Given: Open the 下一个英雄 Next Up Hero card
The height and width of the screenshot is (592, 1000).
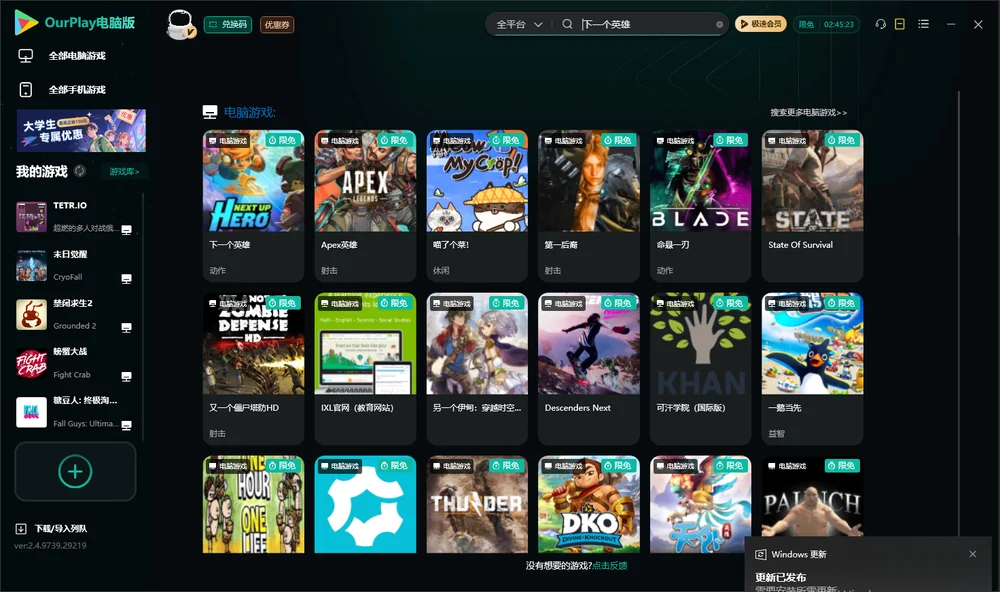Looking at the screenshot, I should tap(253, 205).
